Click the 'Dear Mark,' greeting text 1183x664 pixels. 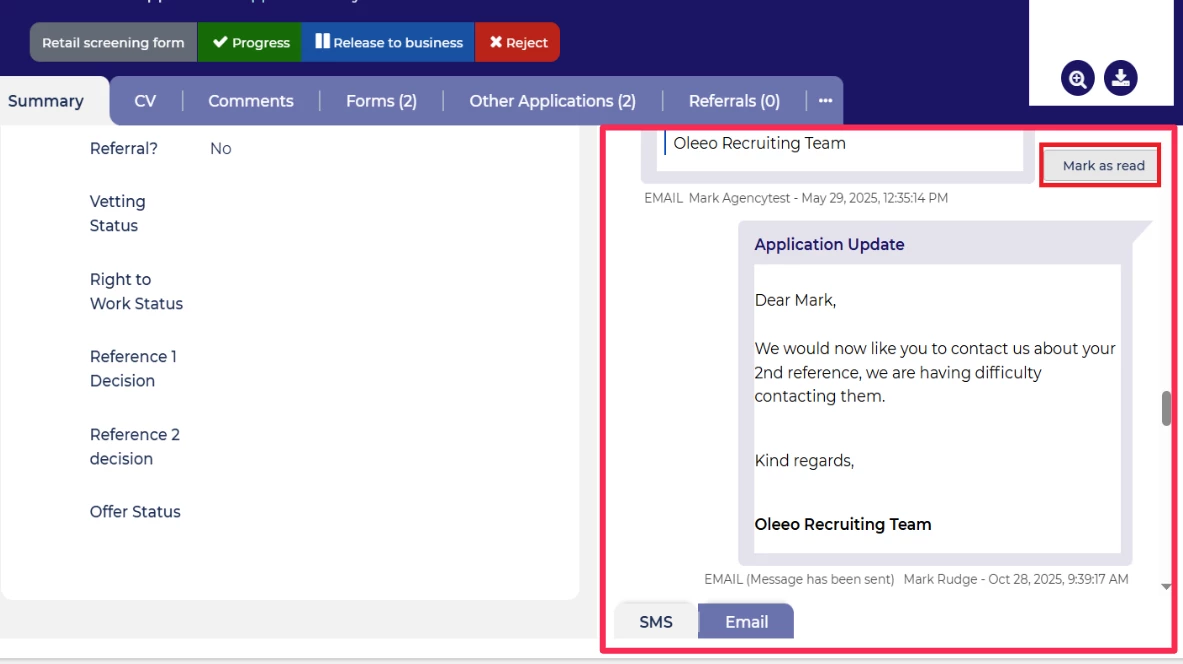click(795, 300)
